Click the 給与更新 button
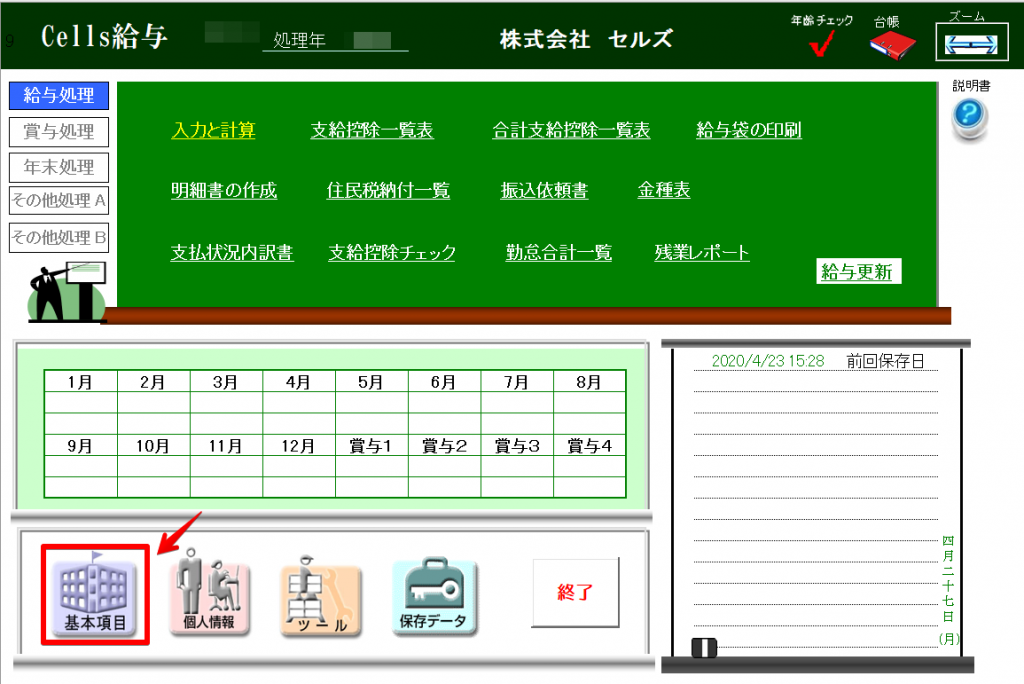 tap(858, 271)
